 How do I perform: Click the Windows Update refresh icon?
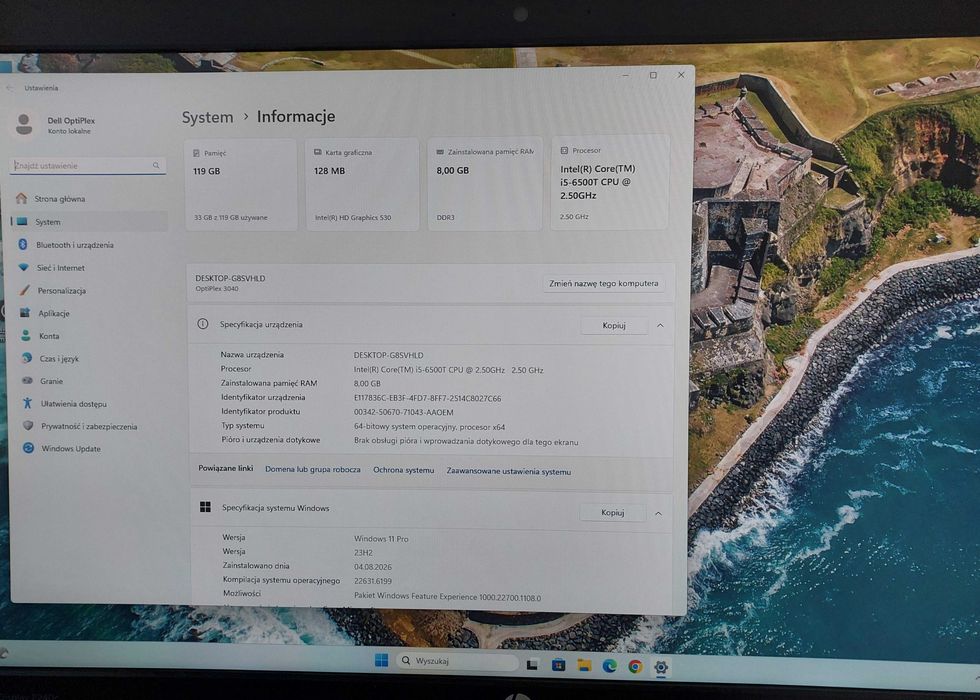tap(28, 448)
